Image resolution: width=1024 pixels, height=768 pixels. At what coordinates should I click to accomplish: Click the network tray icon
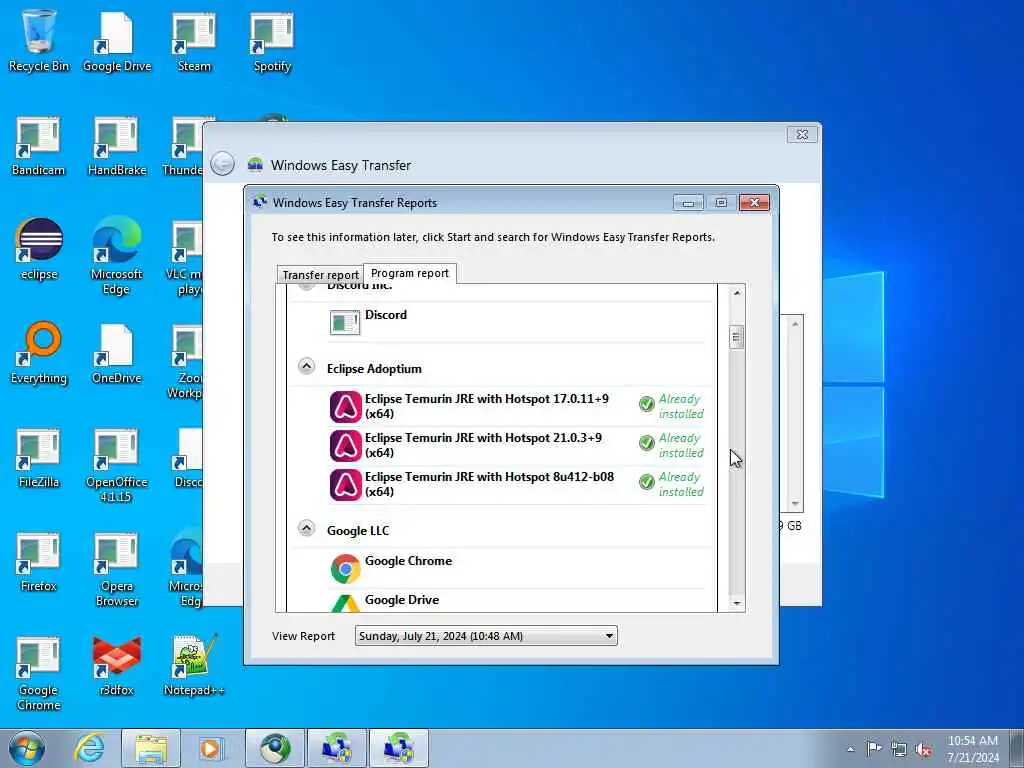[899, 749]
